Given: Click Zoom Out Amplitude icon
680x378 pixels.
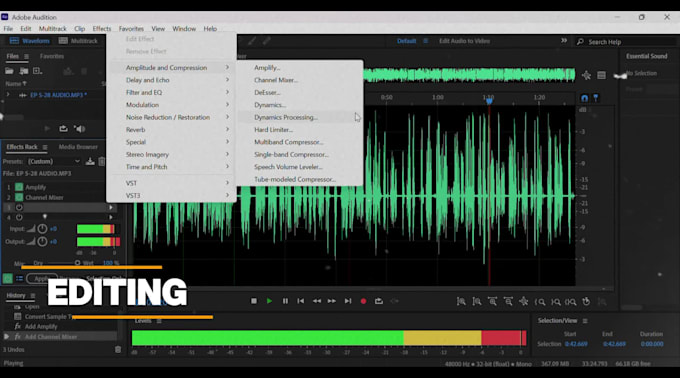Looking at the screenshot, I should click(477, 301).
